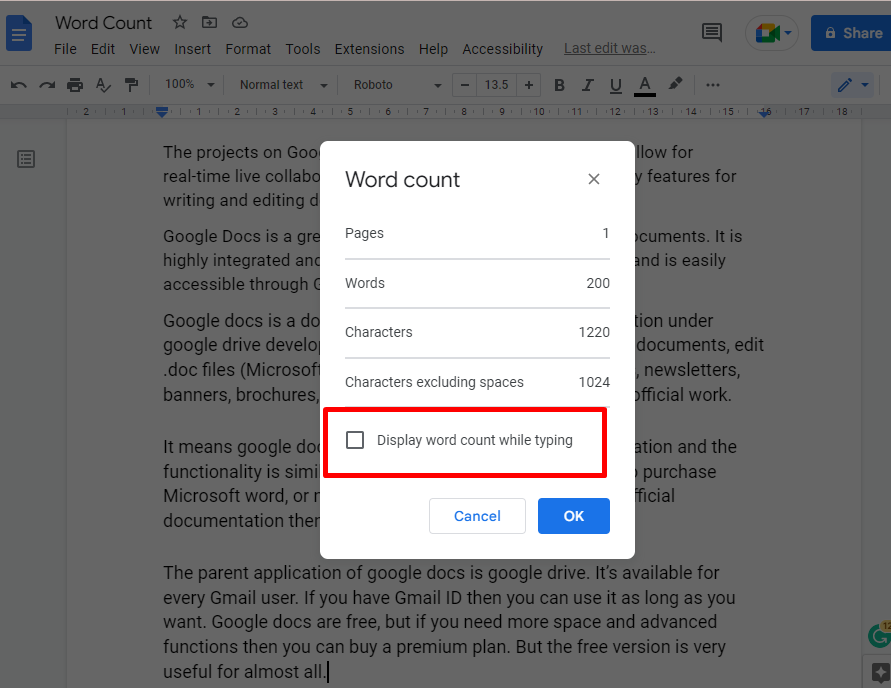Click OK in the Word count dialog
The height and width of the screenshot is (688, 891).
tap(574, 516)
